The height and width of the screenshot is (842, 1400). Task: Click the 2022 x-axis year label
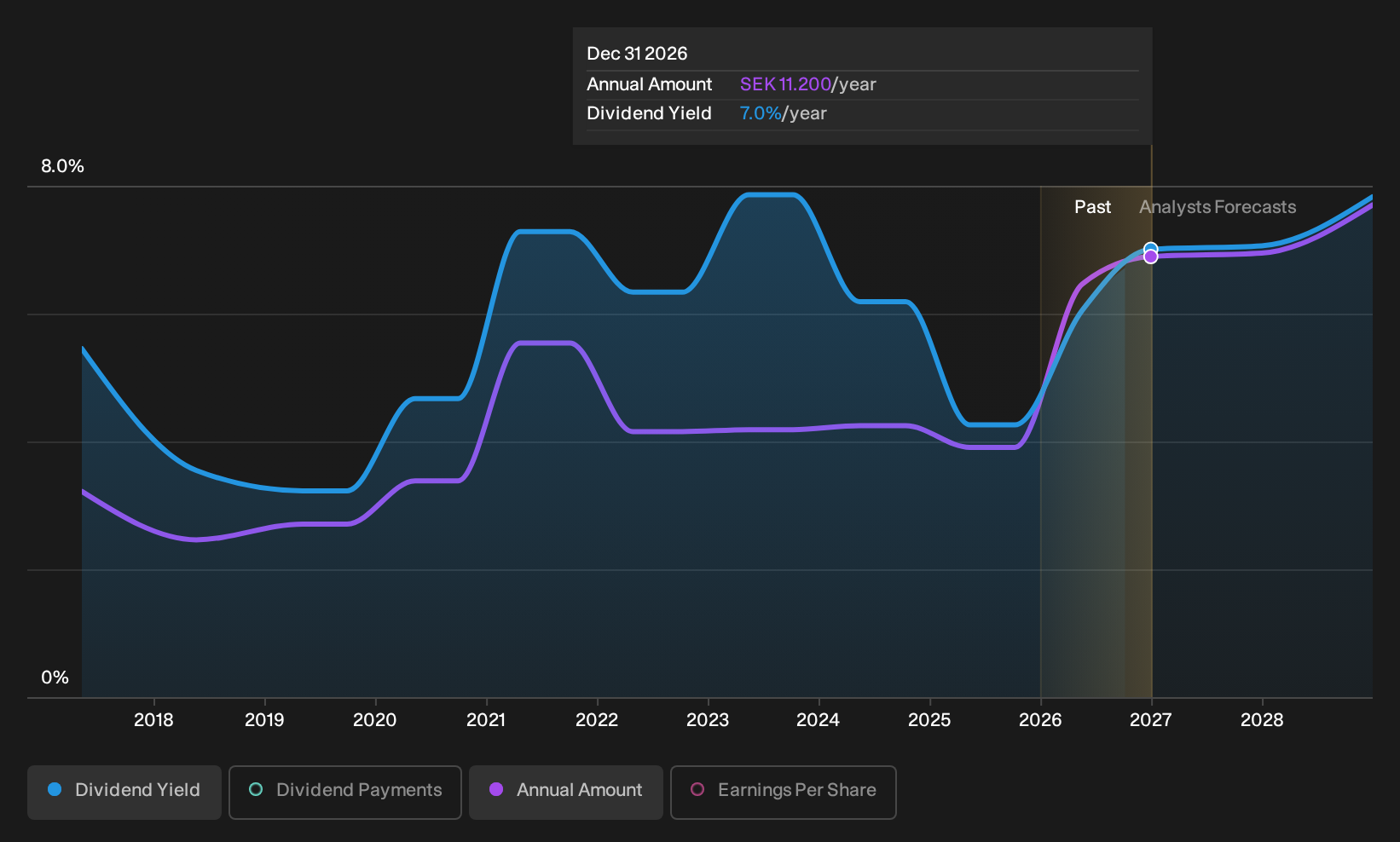click(x=597, y=720)
